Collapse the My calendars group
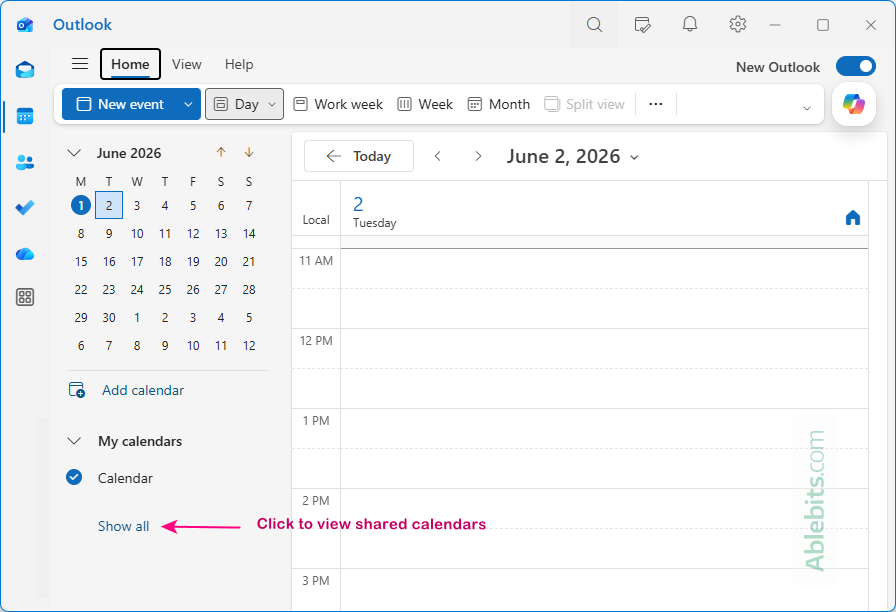 coord(74,441)
